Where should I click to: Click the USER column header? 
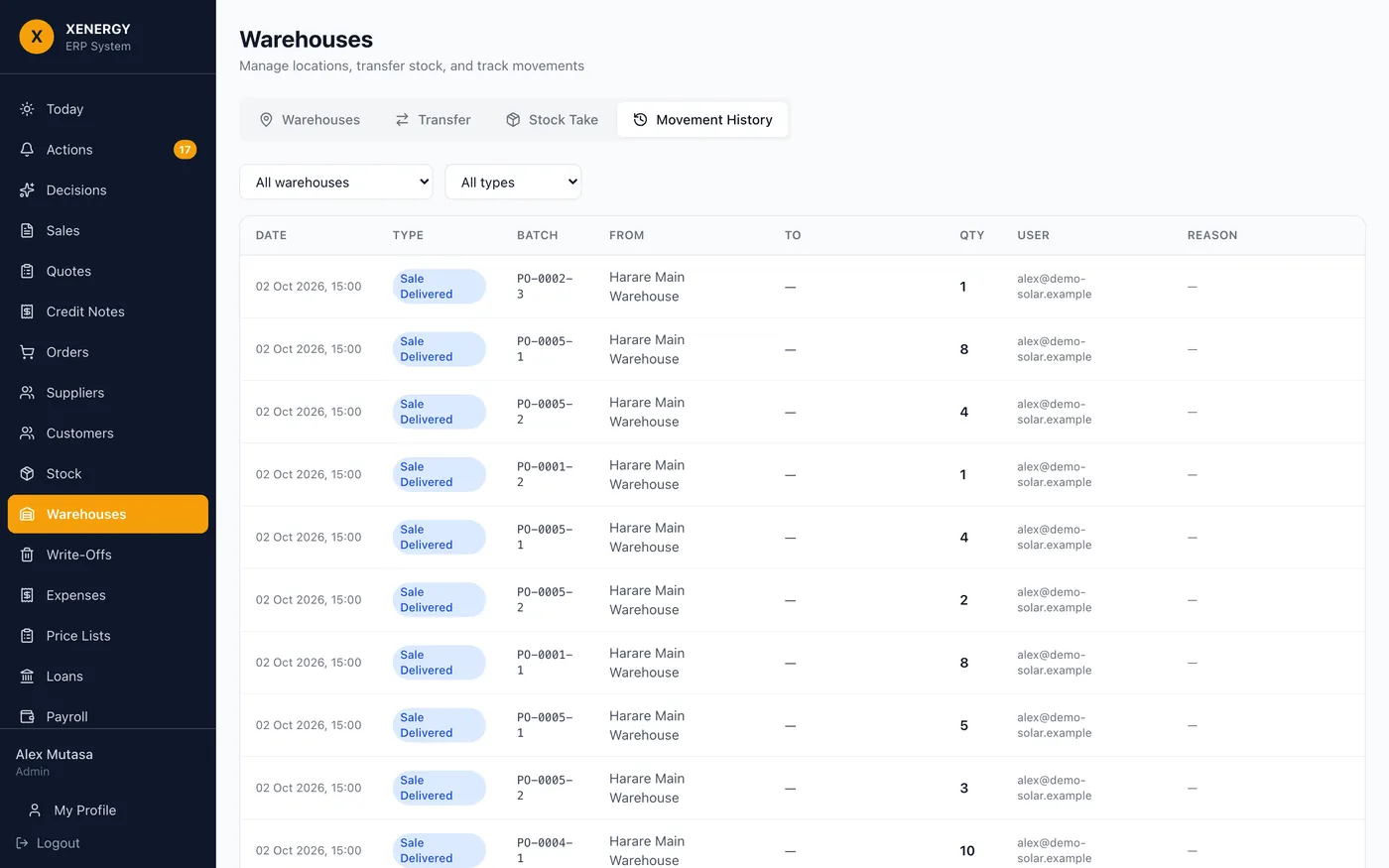coord(1033,235)
